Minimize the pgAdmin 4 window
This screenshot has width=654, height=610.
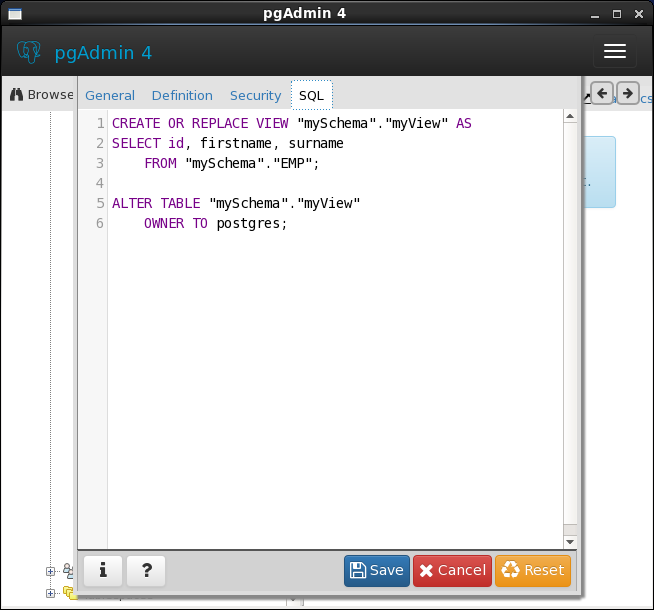(595, 15)
